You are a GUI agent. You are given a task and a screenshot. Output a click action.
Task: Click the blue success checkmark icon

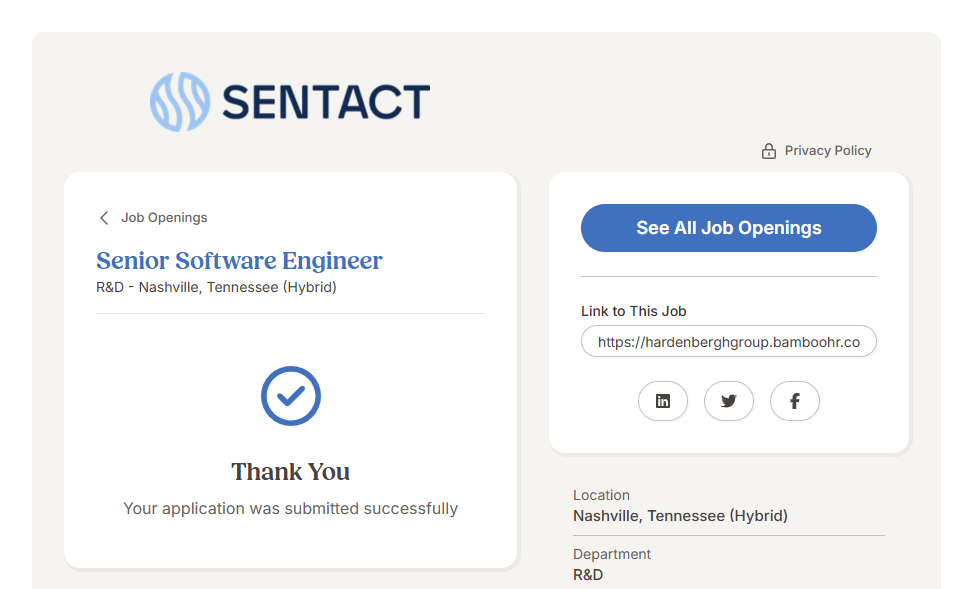(290, 396)
